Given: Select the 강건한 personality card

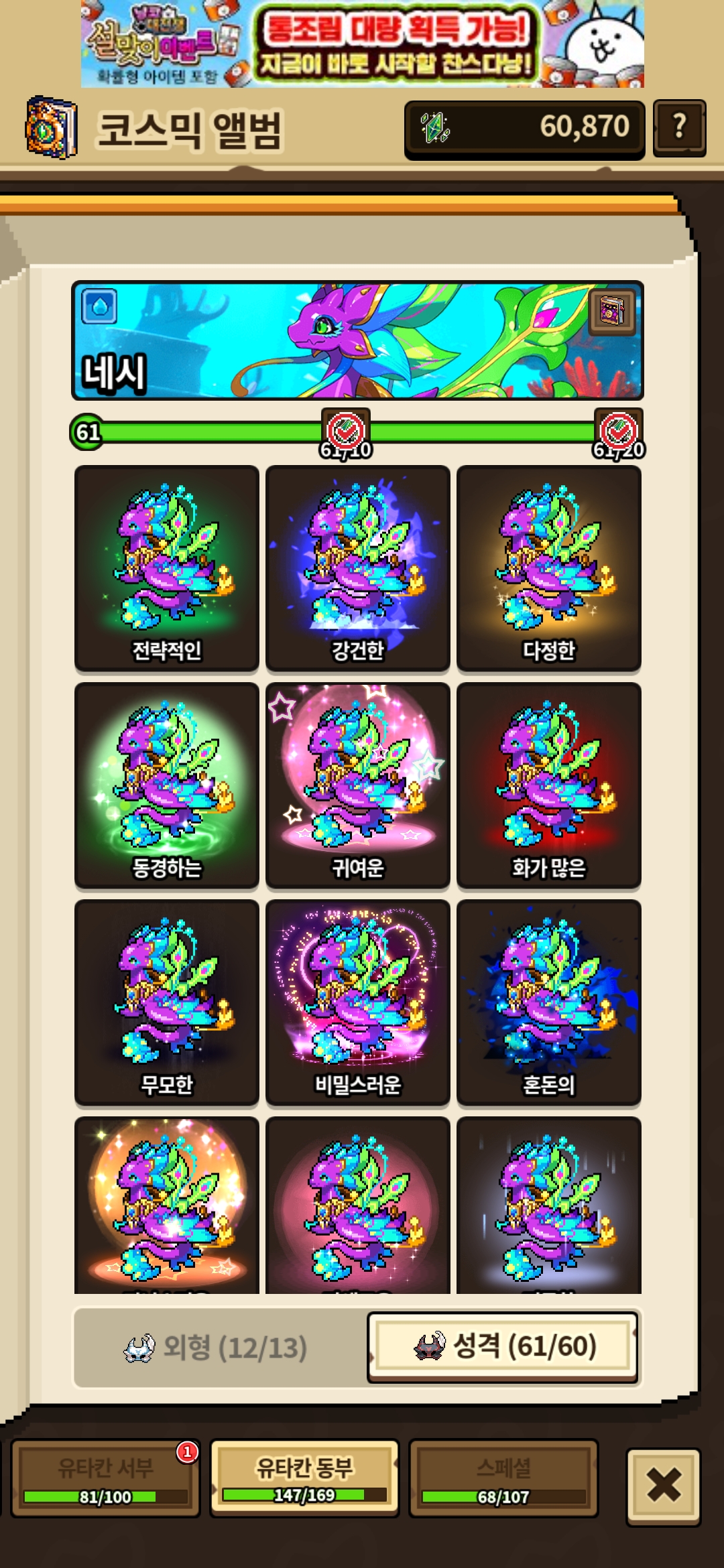Looking at the screenshot, I should click(358, 568).
